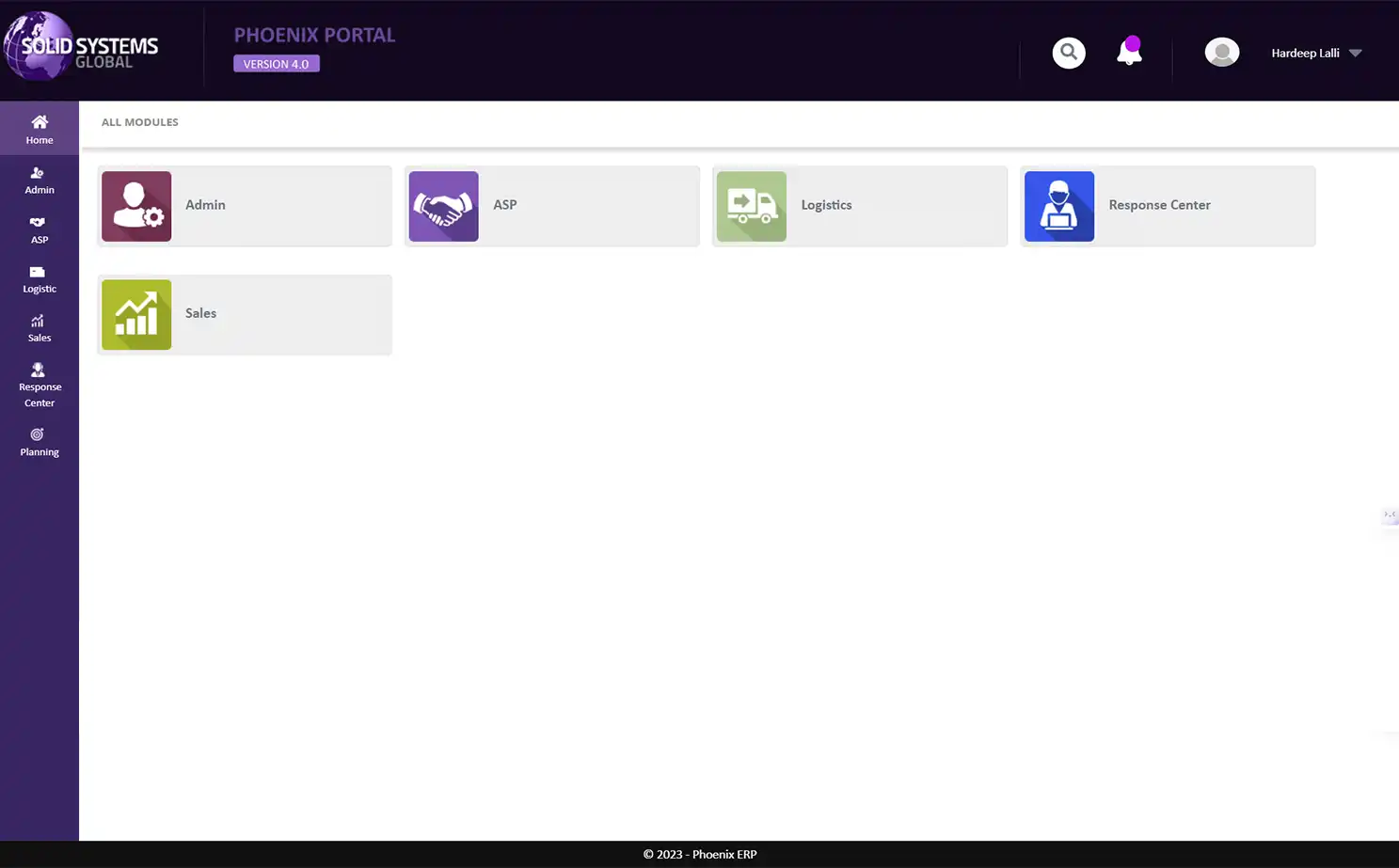Select the Home icon in the sidebar

coord(39,128)
